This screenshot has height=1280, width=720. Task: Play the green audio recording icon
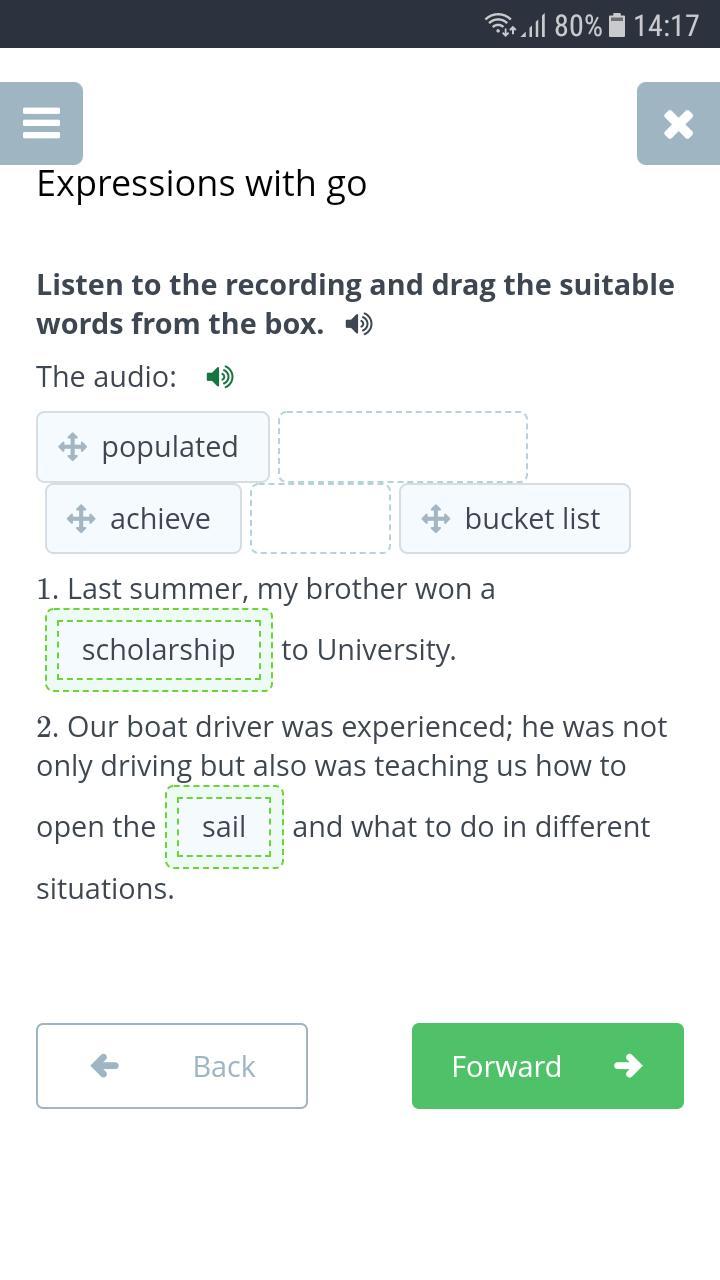pyautogui.click(x=220, y=377)
